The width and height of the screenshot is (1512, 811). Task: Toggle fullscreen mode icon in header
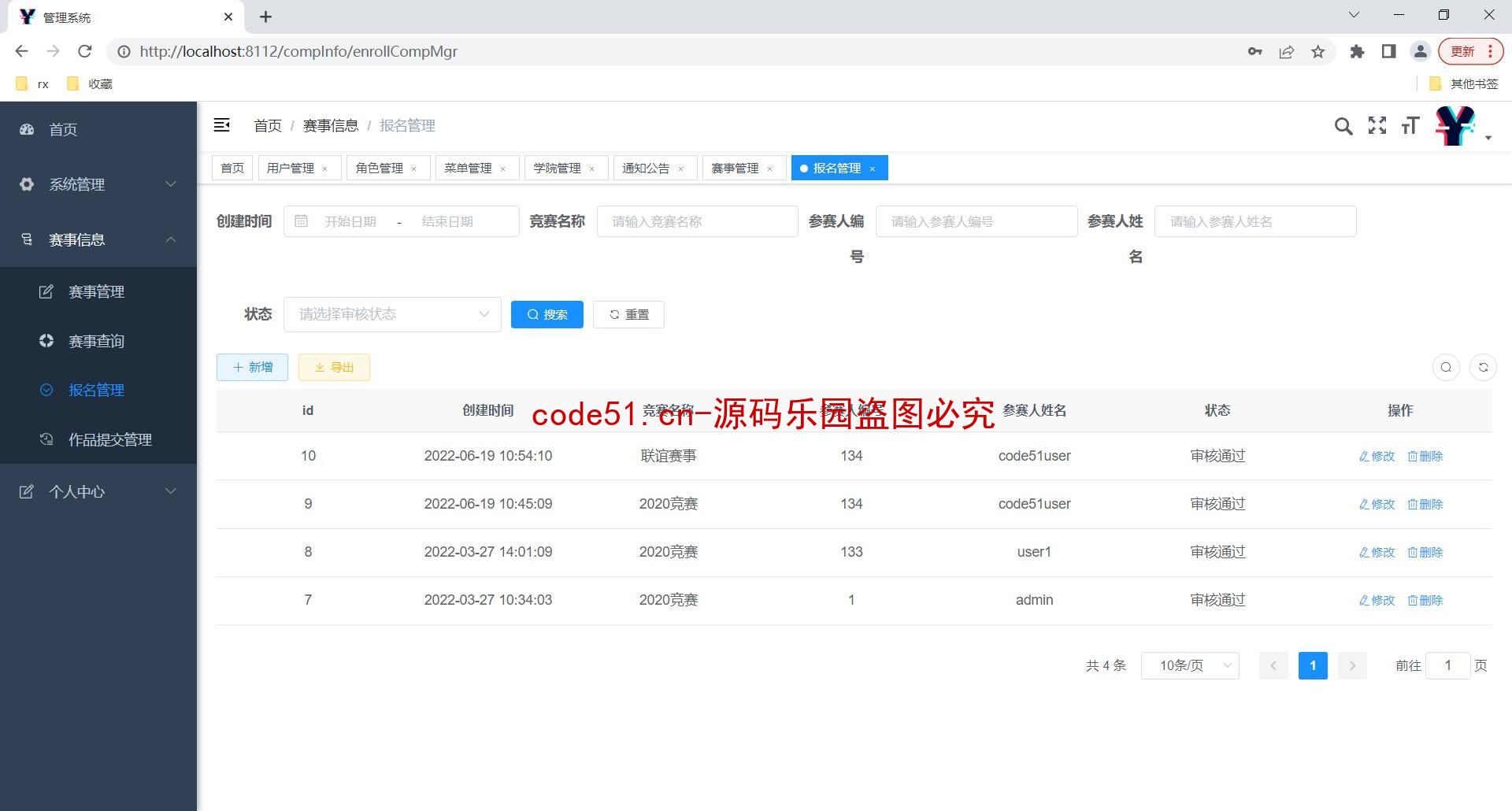[1377, 125]
